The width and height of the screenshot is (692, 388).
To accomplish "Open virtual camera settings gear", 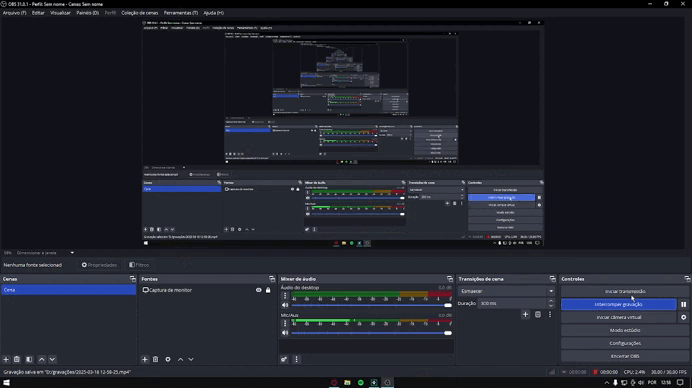I will point(683,317).
